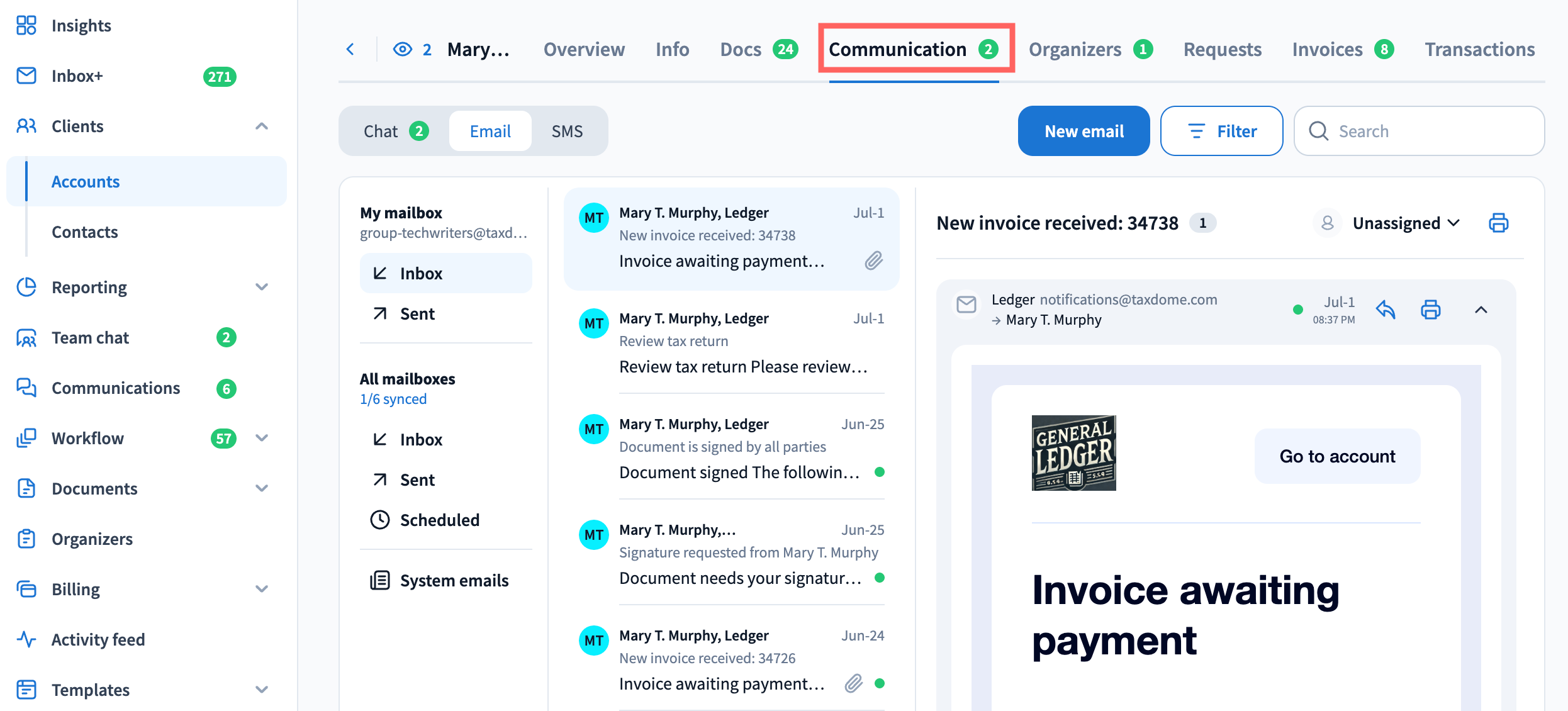The image size is (1568, 711).
Task: Click the New email button
Action: (x=1084, y=131)
